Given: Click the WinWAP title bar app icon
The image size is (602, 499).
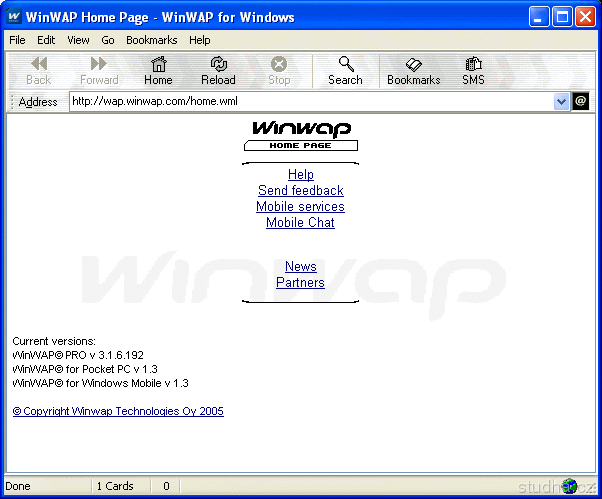Looking at the screenshot, I should (x=14, y=17).
